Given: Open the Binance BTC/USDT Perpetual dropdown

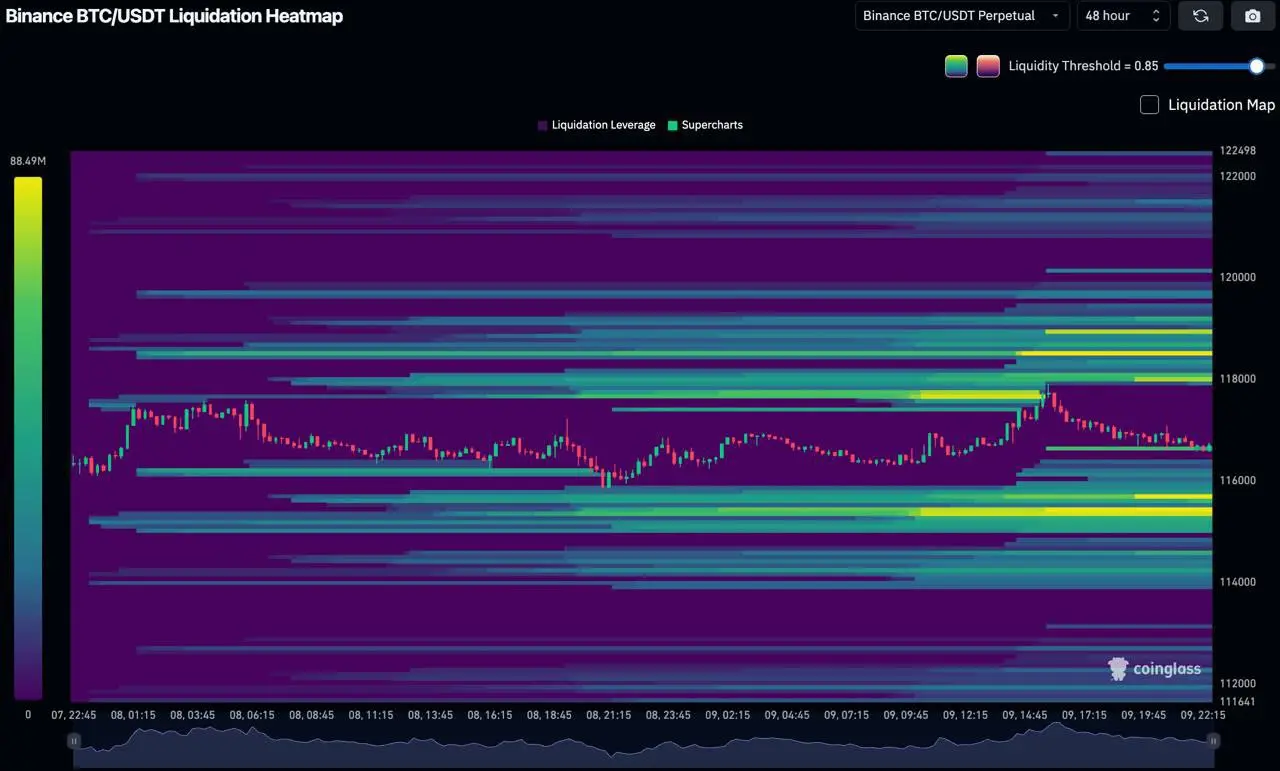Looking at the screenshot, I should coord(962,16).
